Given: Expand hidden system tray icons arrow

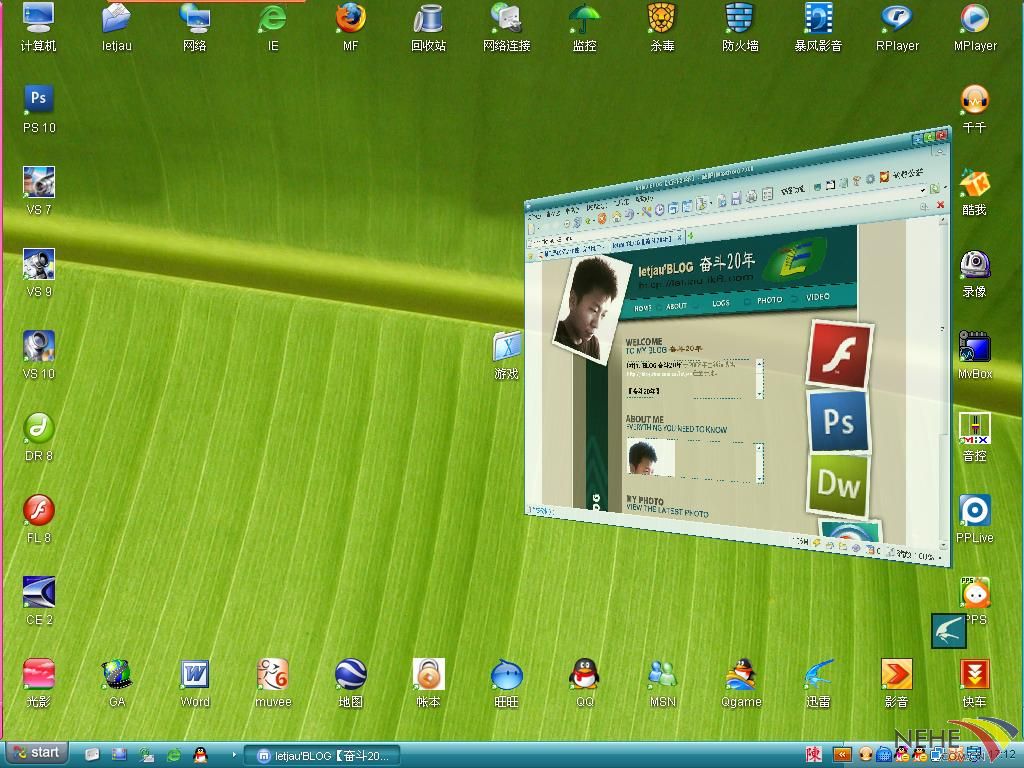Looking at the screenshot, I should (843, 755).
